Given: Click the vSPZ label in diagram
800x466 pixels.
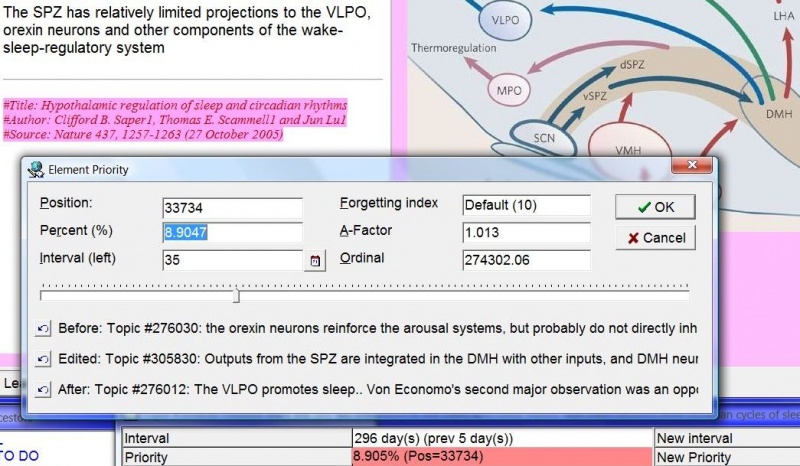Looking at the screenshot, I should tap(594, 95).
